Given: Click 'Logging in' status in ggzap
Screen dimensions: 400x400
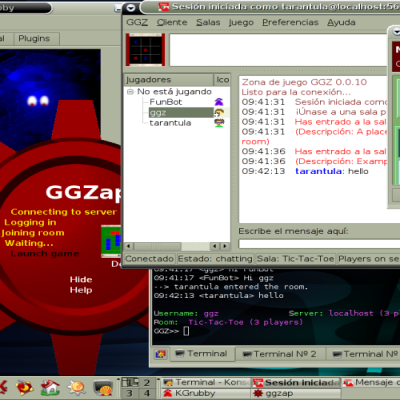Looking at the screenshot, I should [x=30, y=222].
